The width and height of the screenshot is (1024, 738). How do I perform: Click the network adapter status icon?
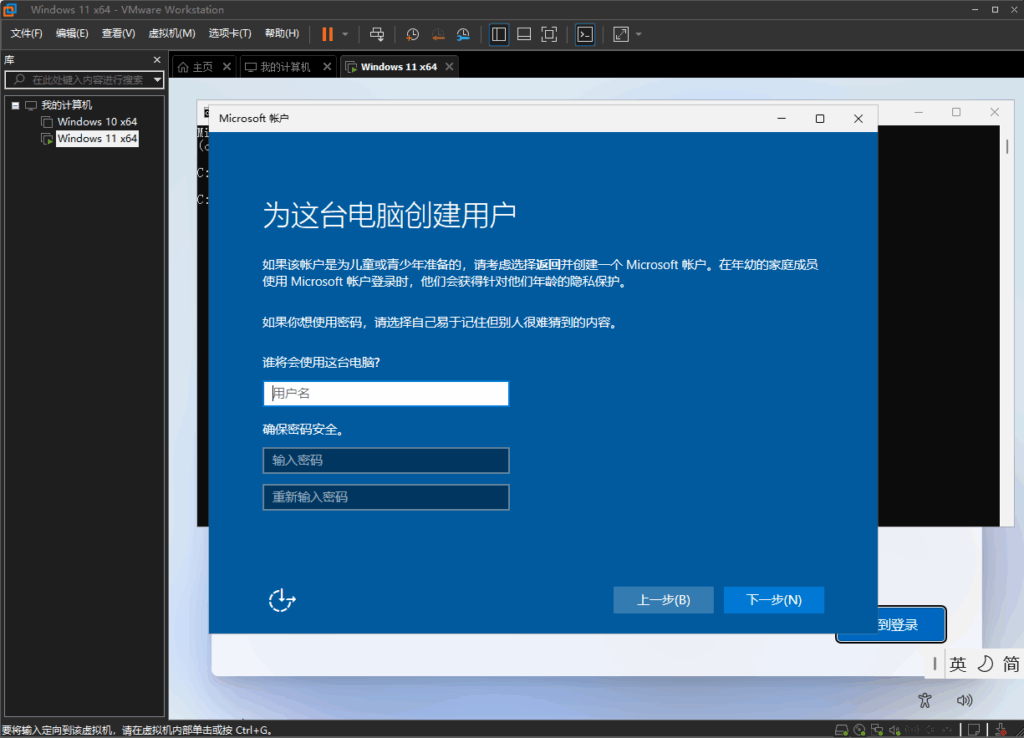click(x=877, y=730)
